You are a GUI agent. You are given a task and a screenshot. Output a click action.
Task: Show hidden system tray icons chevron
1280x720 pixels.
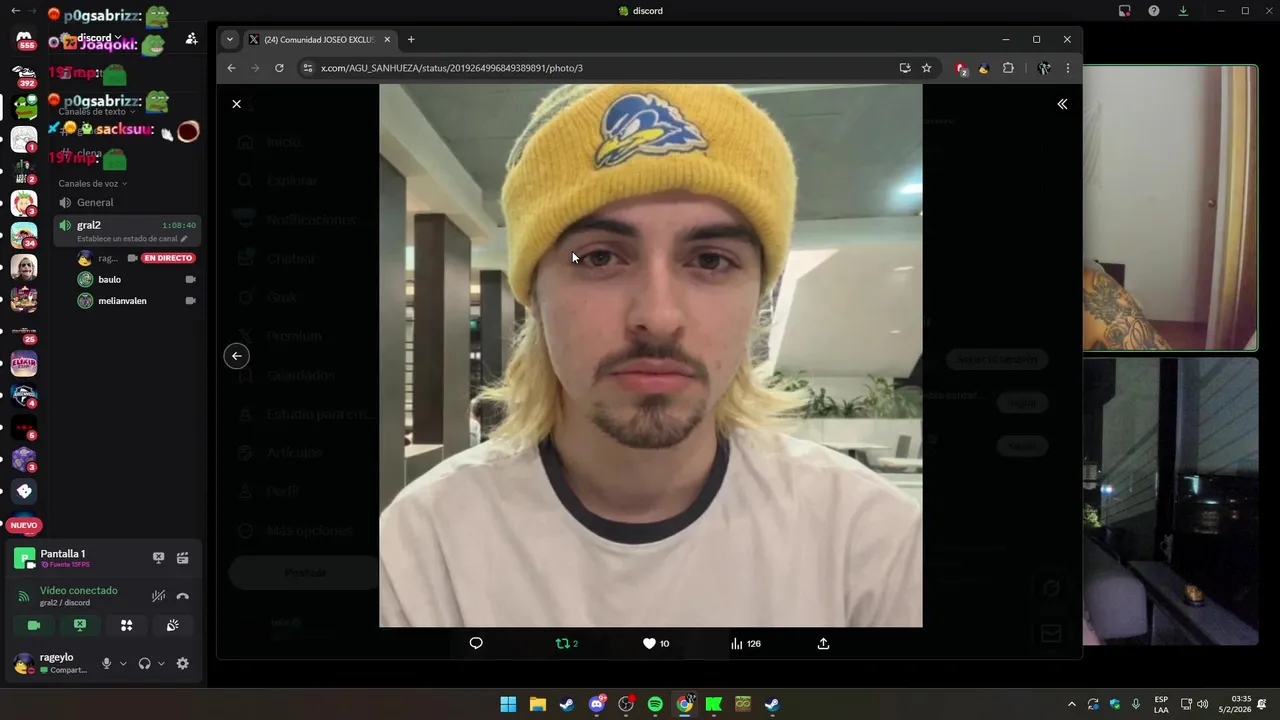(x=1071, y=704)
